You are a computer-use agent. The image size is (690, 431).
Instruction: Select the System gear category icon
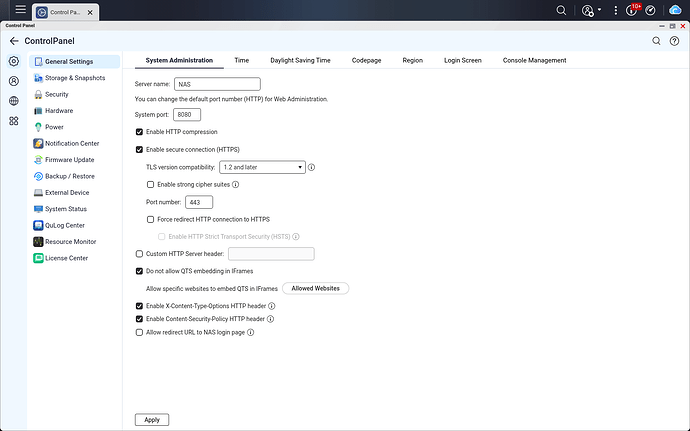pos(14,61)
